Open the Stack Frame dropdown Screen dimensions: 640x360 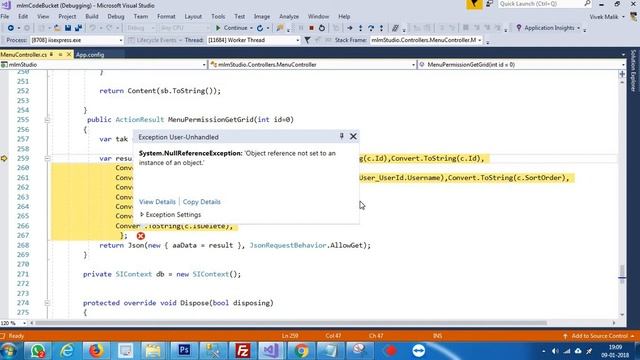(480, 40)
